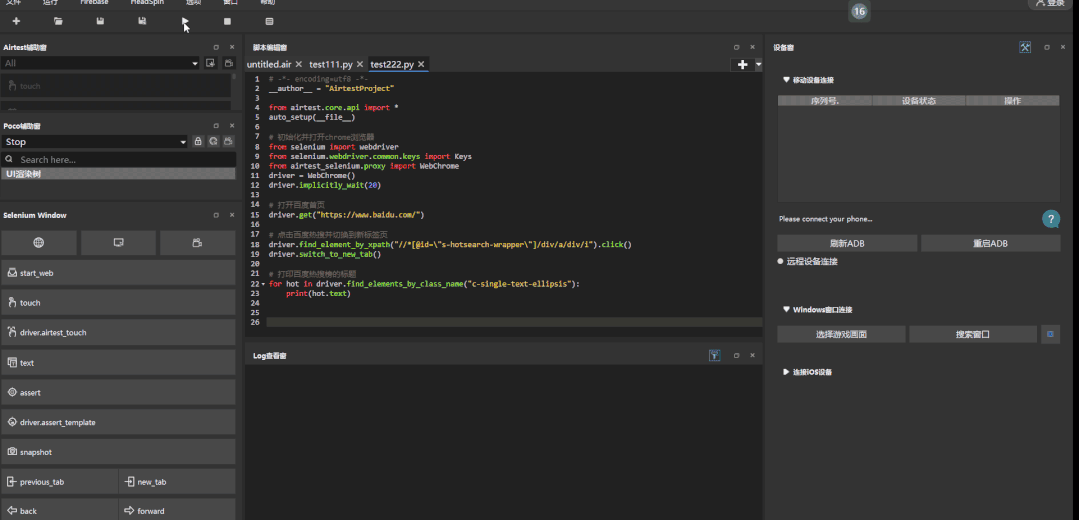This screenshot has height=520, width=1079.
Task: Click the record button in Selenium Window
Action: click(197, 243)
